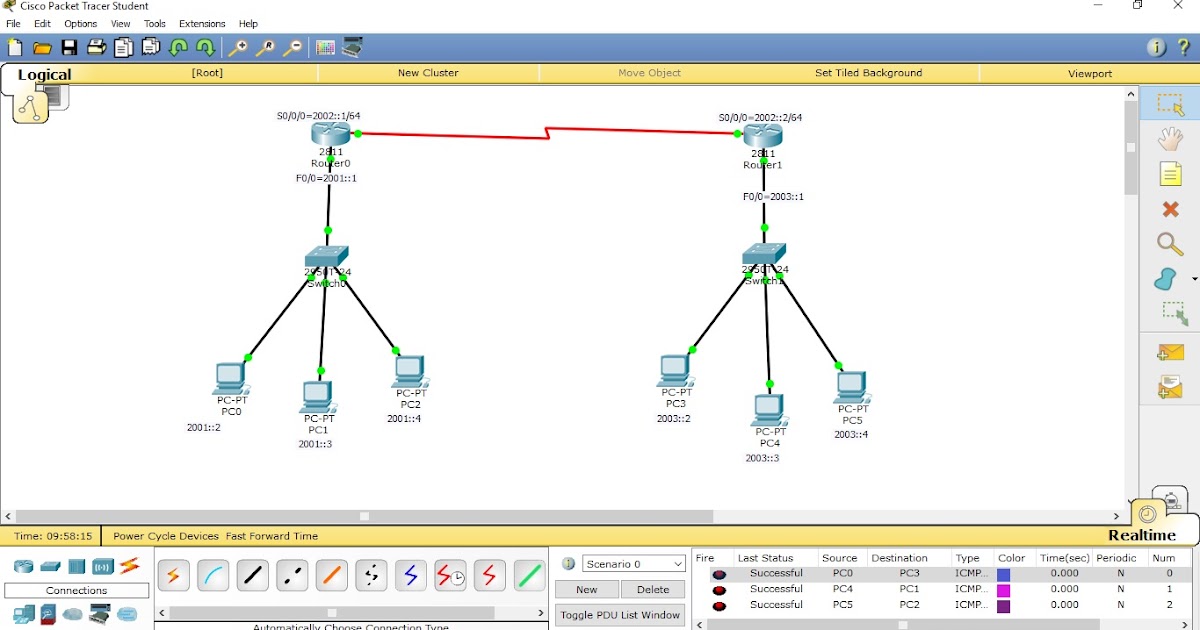This screenshot has height=630, width=1200.
Task: Click the Set Tiled Background button
Action: tap(869, 72)
